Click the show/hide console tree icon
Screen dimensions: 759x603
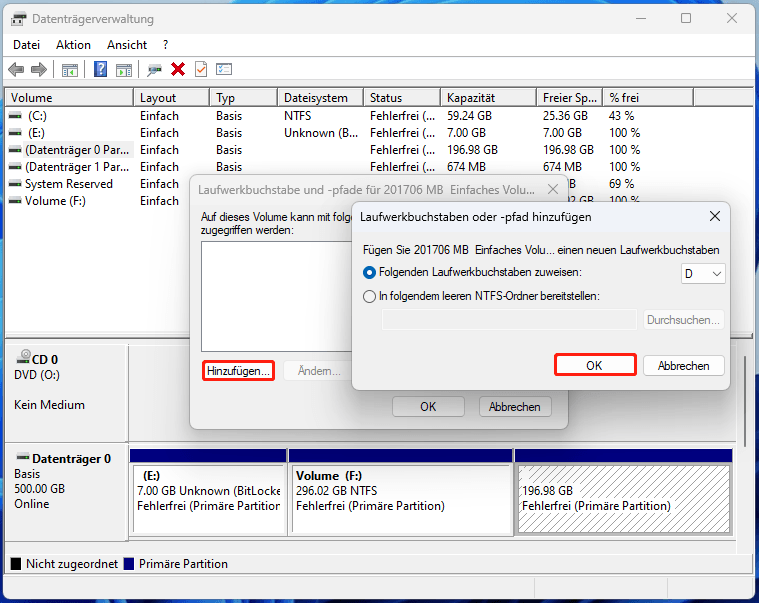coord(70,69)
